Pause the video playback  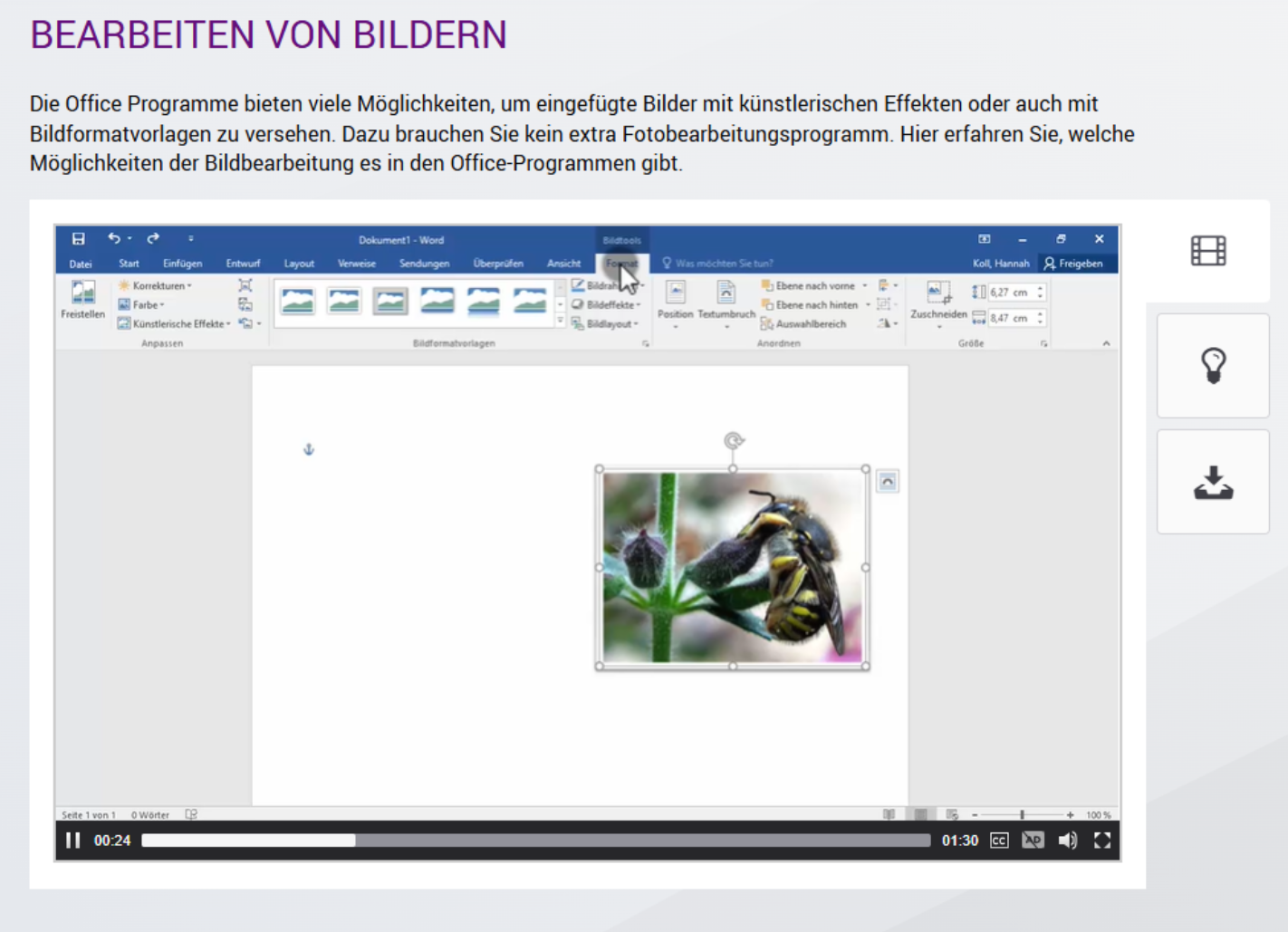pyautogui.click(x=73, y=841)
